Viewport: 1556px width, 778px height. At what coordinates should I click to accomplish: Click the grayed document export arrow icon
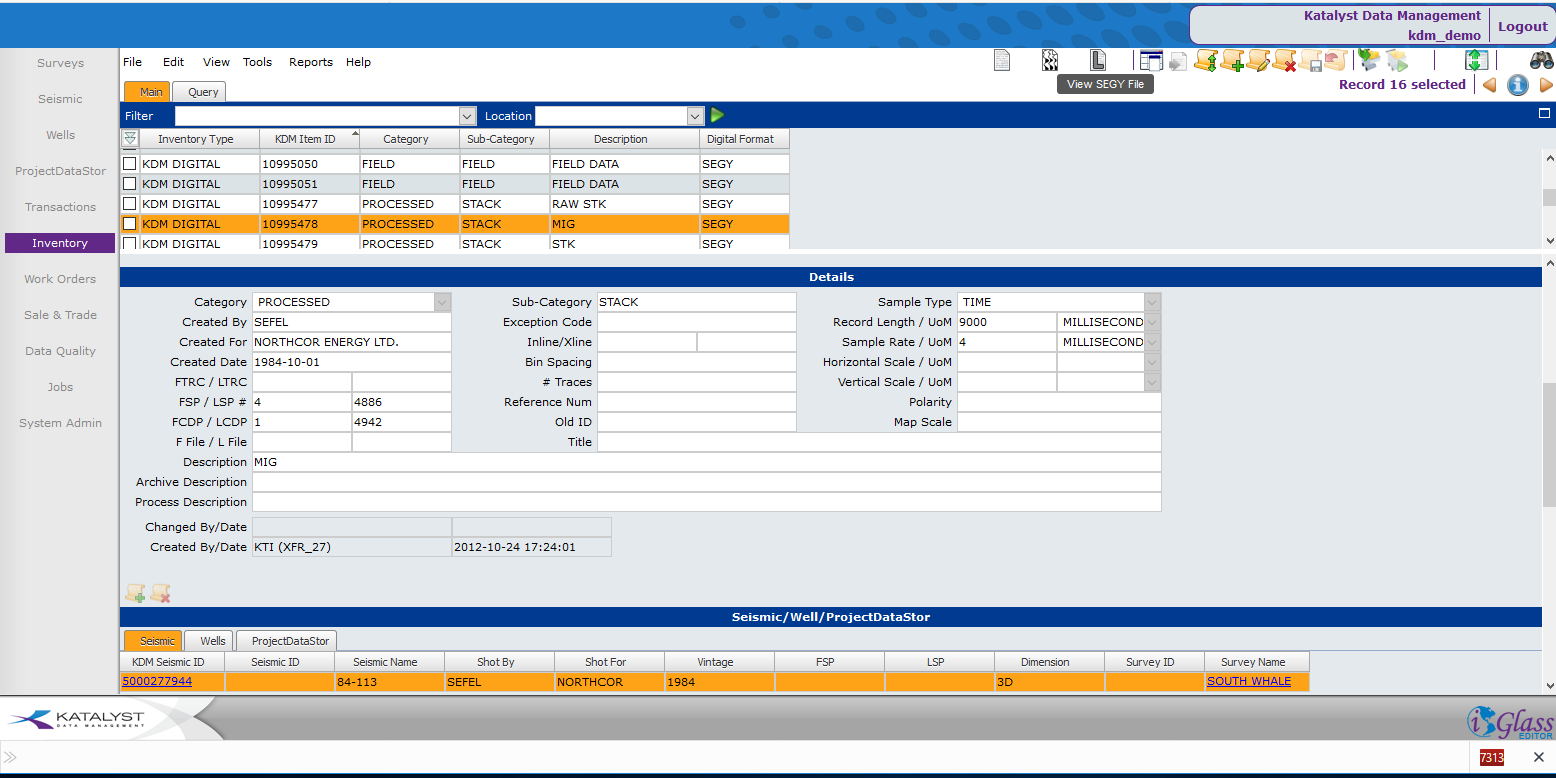pyautogui.click(x=1178, y=61)
